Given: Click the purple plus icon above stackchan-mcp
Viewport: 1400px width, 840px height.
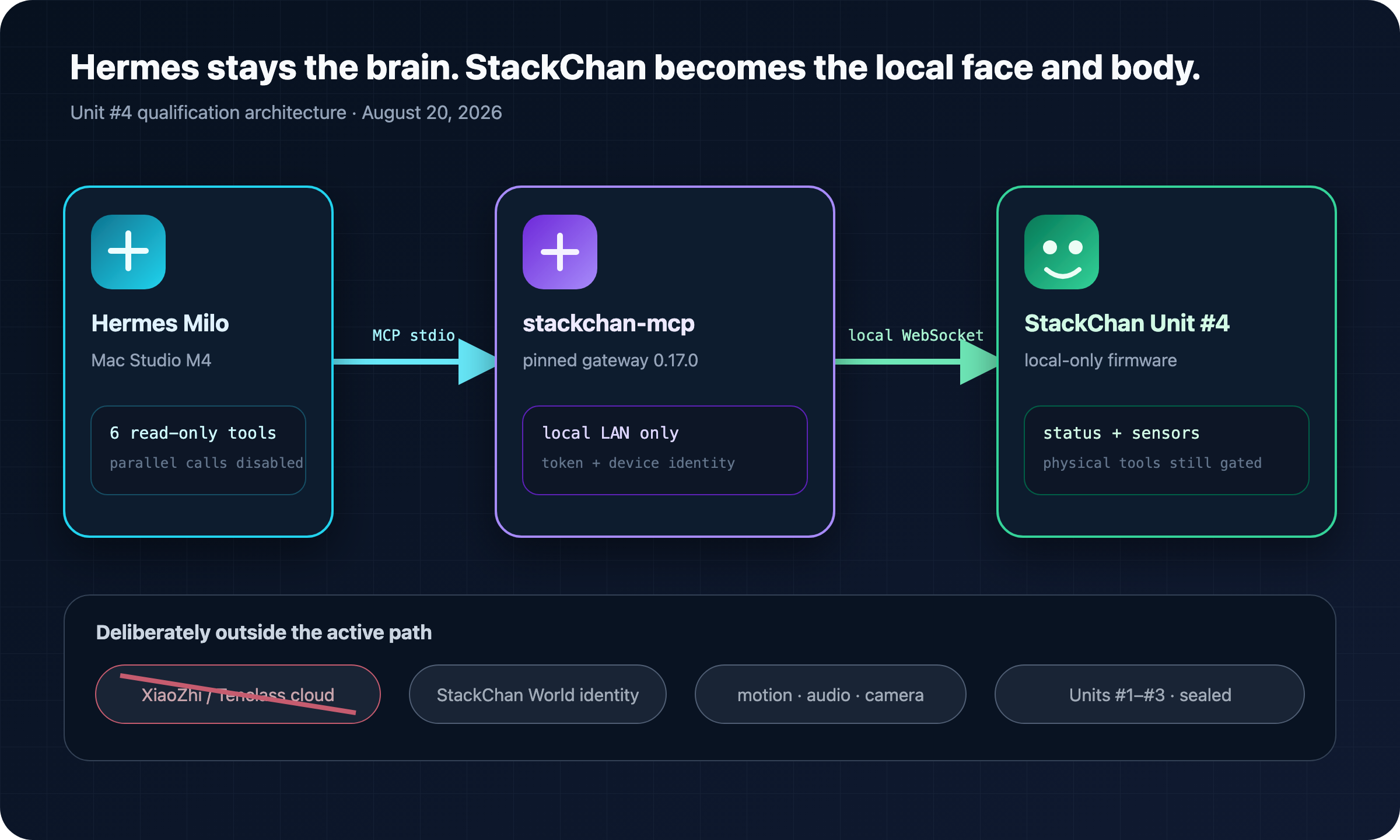Looking at the screenshot, I should (x=560, y=252).
